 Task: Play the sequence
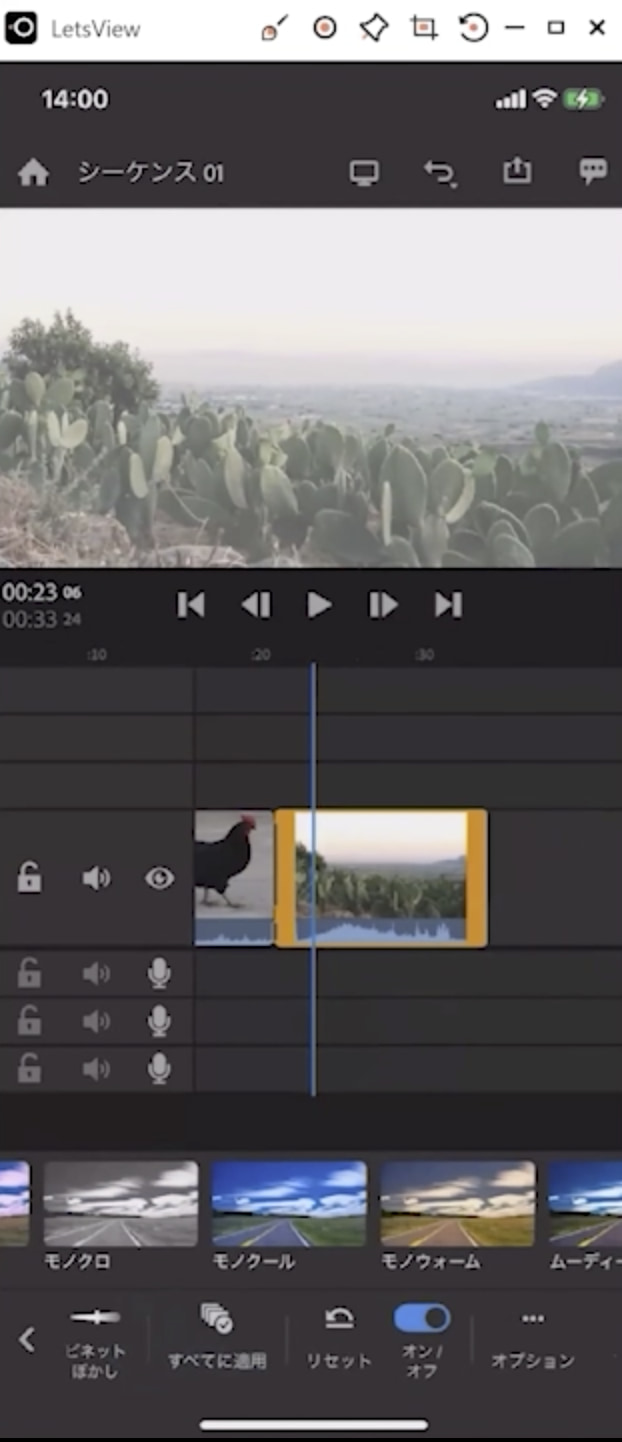(x=319, y=604)
